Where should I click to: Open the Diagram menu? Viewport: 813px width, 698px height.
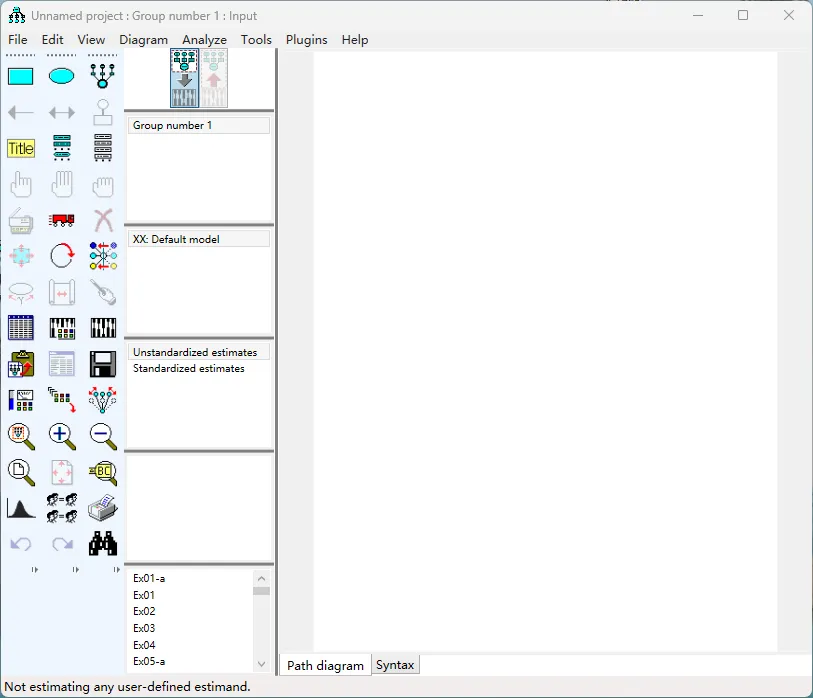[144, 40]
